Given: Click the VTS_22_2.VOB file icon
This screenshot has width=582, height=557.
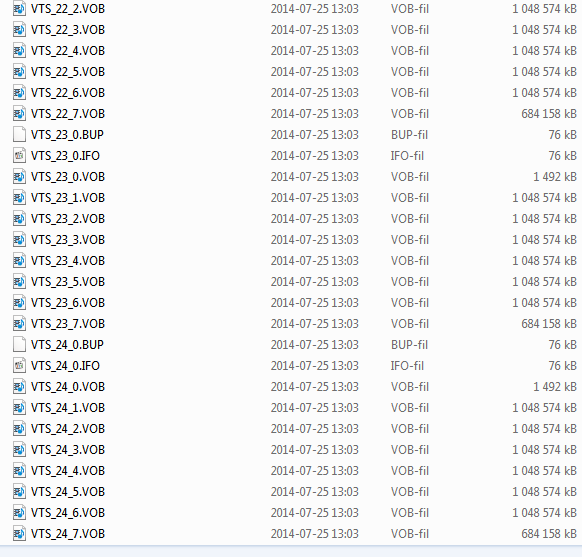Looking at the screenshot, I should [19, 9].
